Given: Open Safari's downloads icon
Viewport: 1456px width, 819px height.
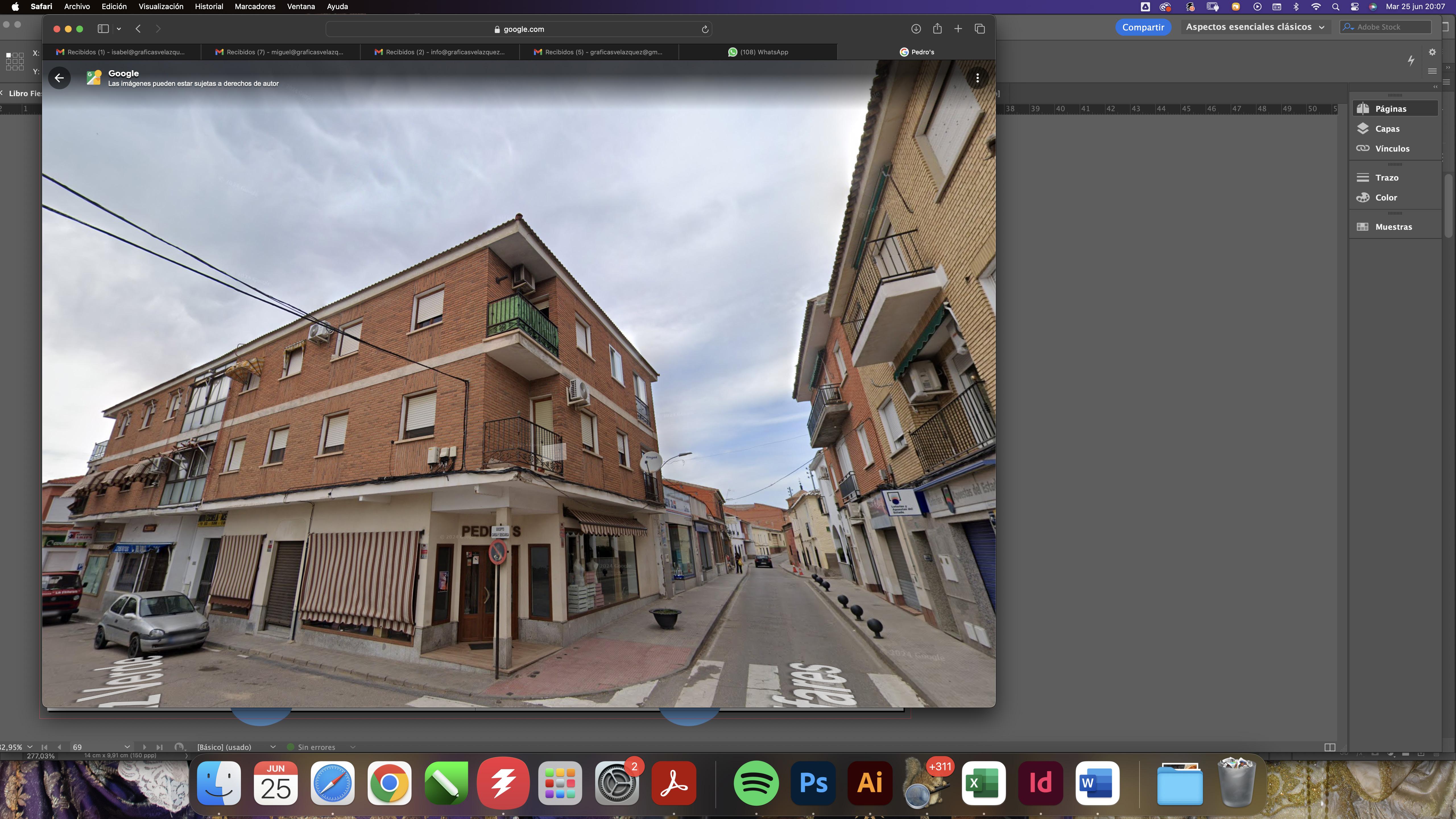Looking at the screenshot, I should (916, 29).
